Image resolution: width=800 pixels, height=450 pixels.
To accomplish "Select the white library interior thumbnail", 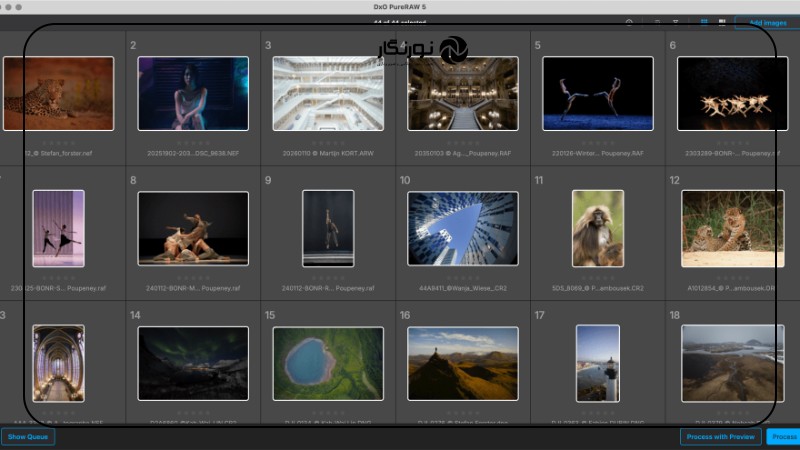I will point(328,93).
